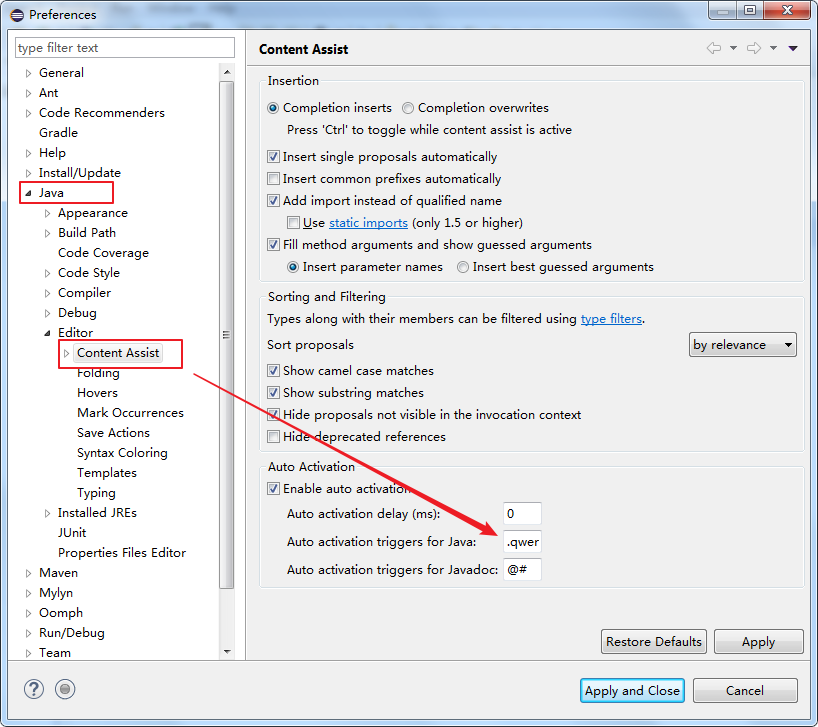
Task: Open the back history dropdown arrow
Action: (x=733, y=48)
